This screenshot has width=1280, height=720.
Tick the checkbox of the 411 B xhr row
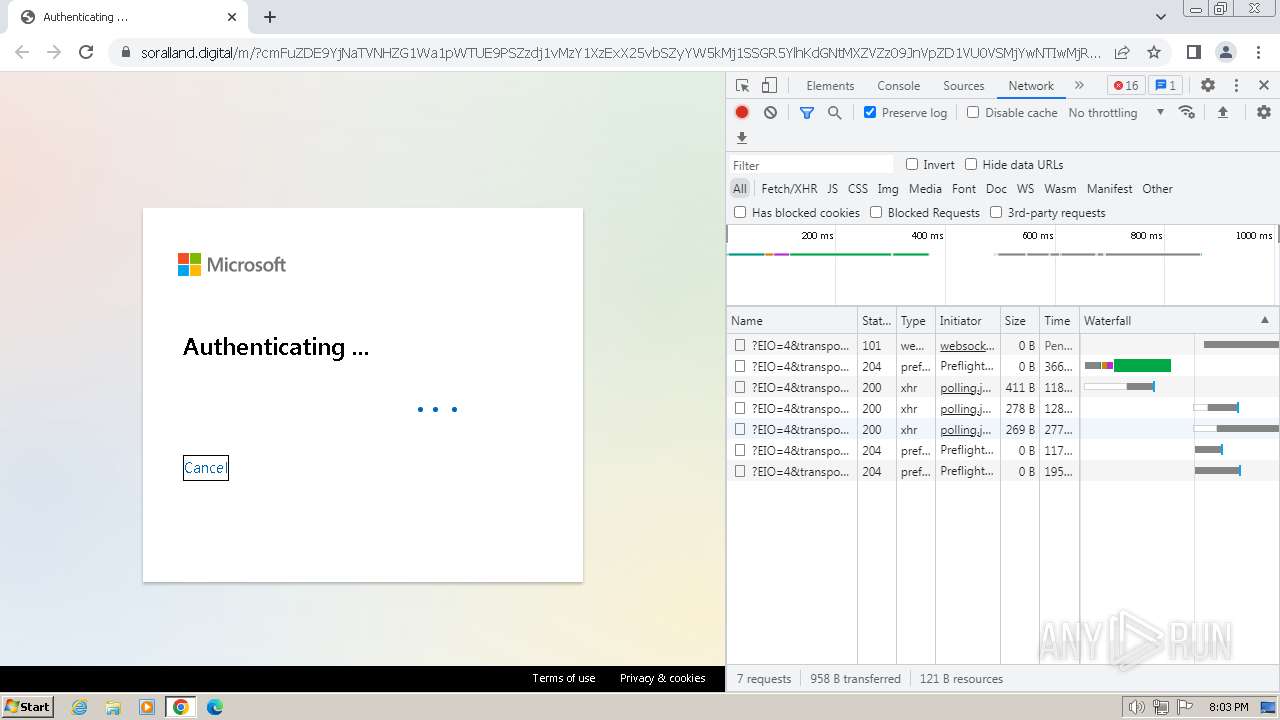tap(740, 387)
